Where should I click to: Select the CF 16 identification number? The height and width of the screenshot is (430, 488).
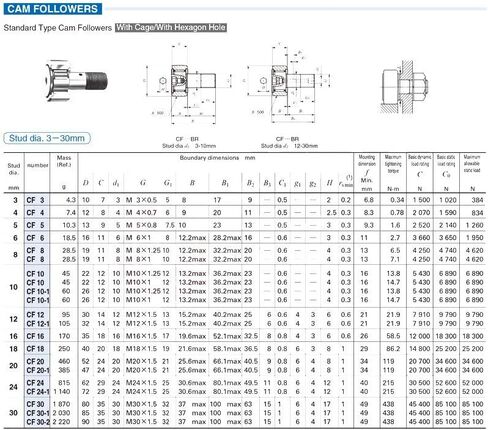[x=35, y=336]
